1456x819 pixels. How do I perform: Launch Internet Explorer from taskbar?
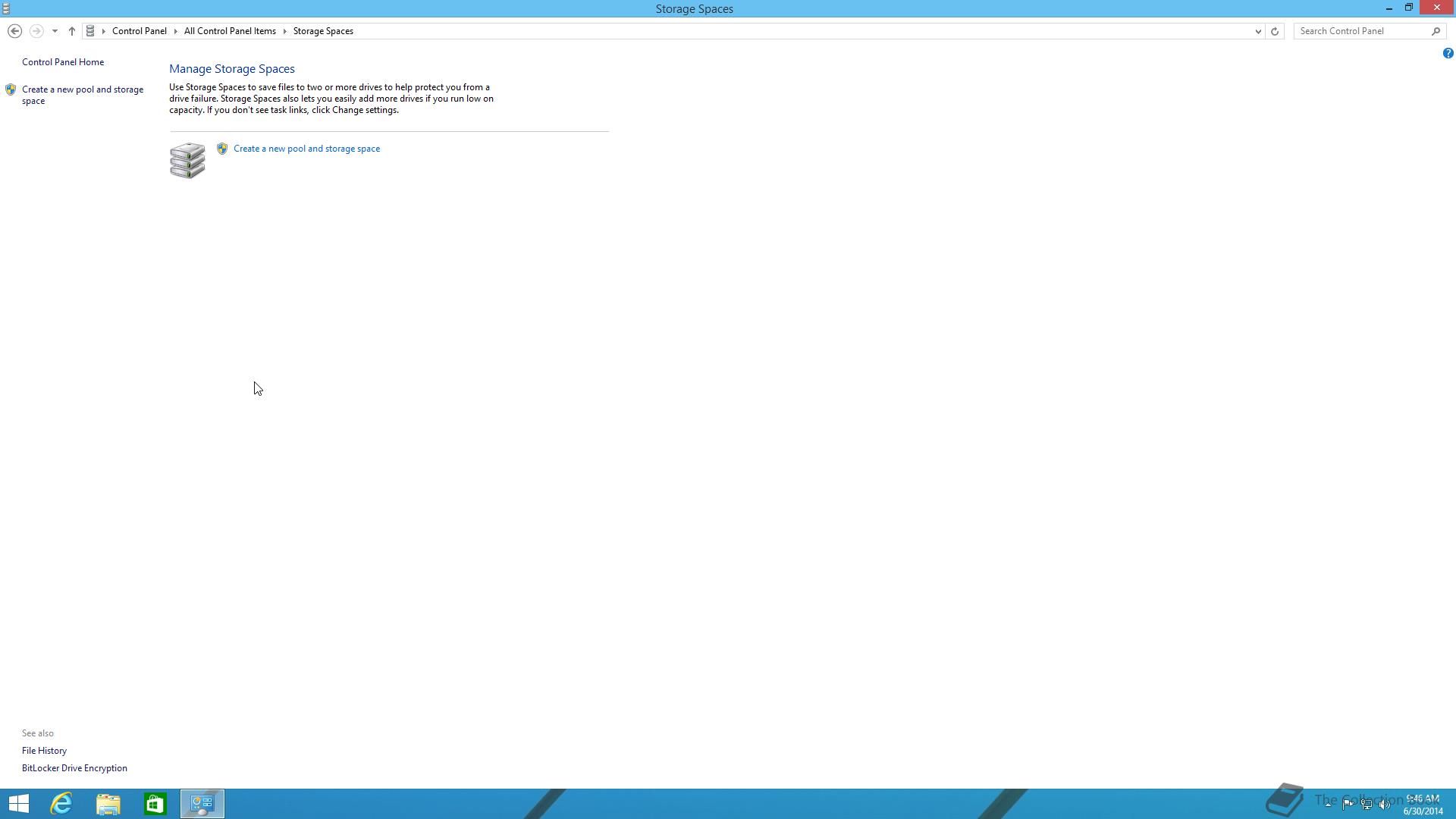[61, 804]
